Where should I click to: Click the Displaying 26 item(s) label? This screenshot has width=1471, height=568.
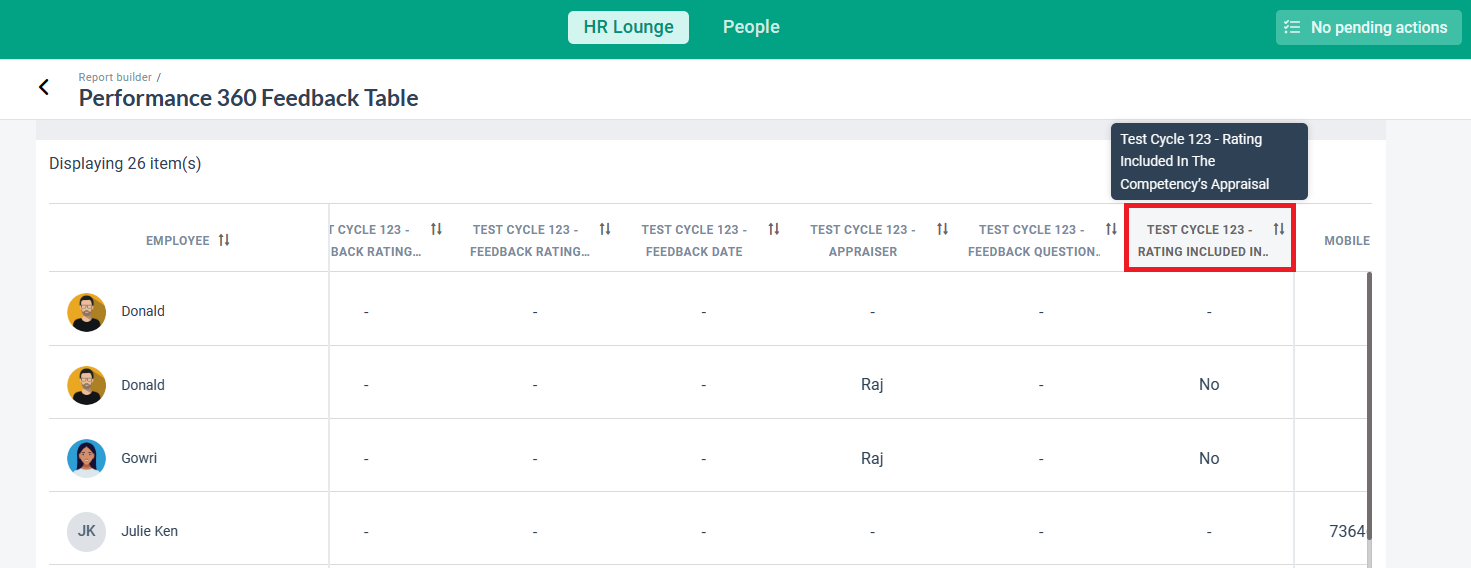pyautogui.click(x=125, y=163)
